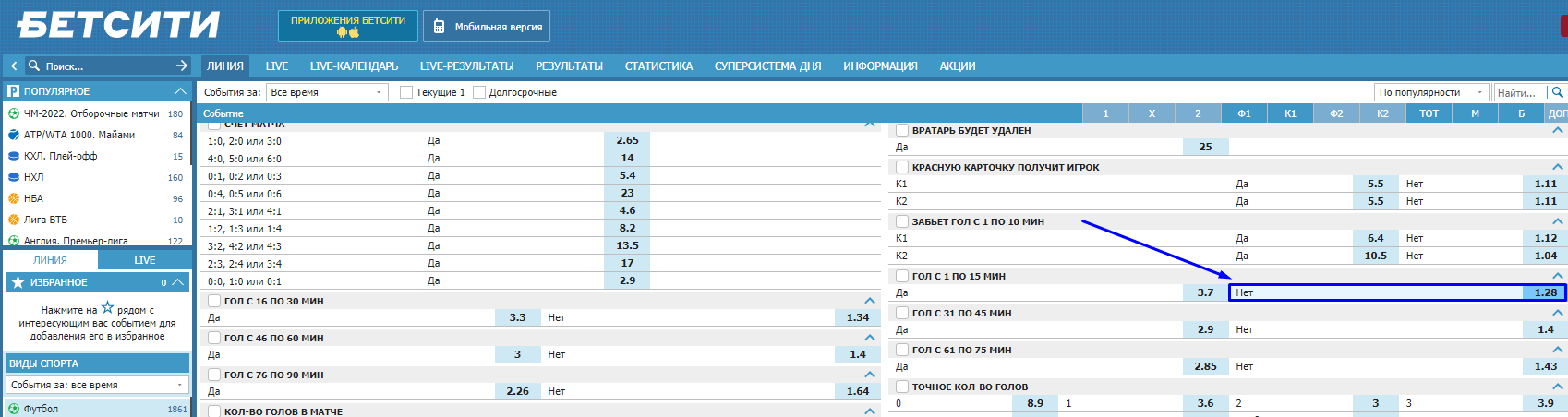Select odds 2.65 for 1:0, 2:0 или 3:0
The width and height of the screenshot is (1568, 417).
(627, 140)
